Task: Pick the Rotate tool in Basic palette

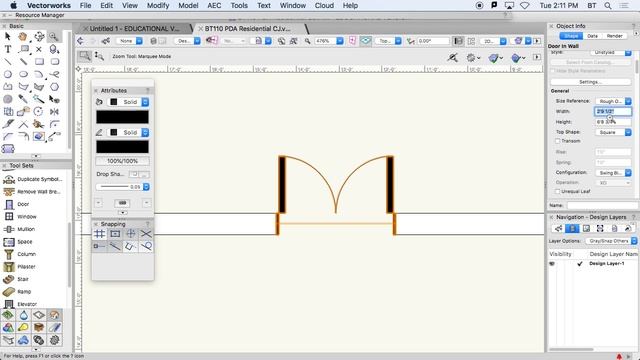Action: 38,111
